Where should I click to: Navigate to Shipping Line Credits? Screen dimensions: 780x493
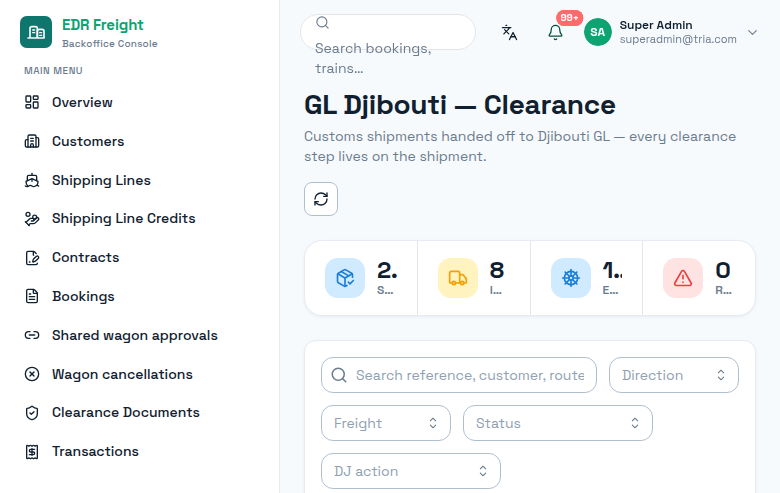(x=123, y=218)
